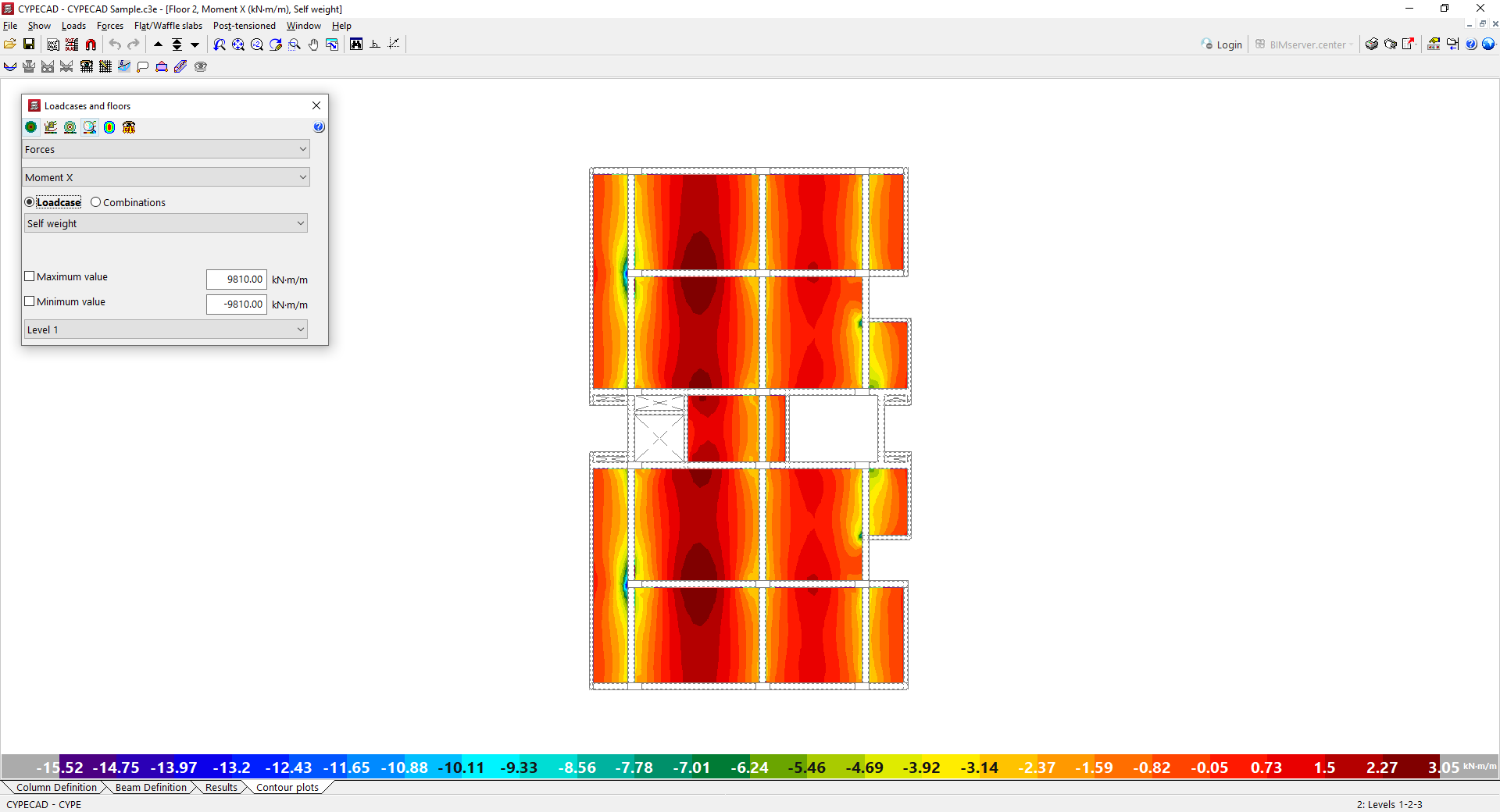Click the blue help icon in panel
1500x812 pixels.
(x=319, y=127)
